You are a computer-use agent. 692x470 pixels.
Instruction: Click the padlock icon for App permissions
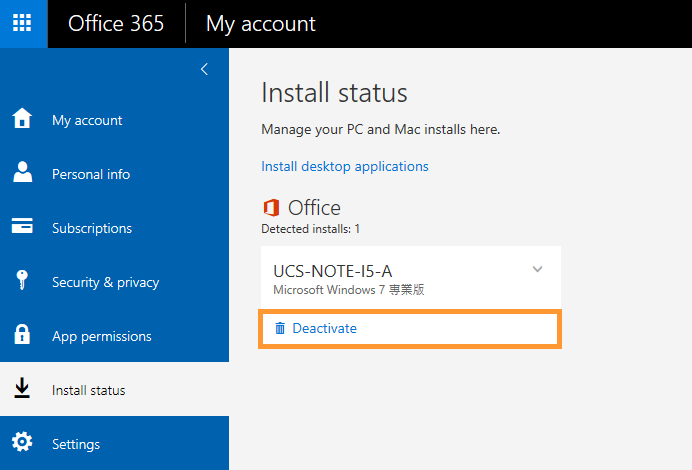[x=22, y=334]
